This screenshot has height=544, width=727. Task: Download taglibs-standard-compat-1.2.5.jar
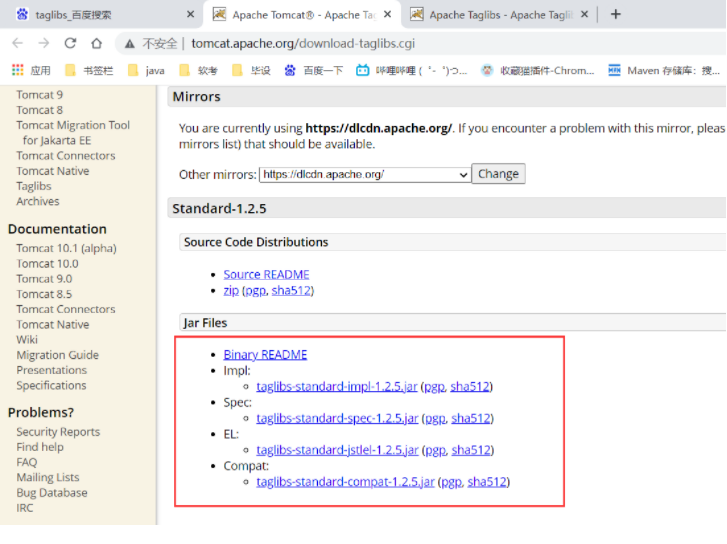345,482
